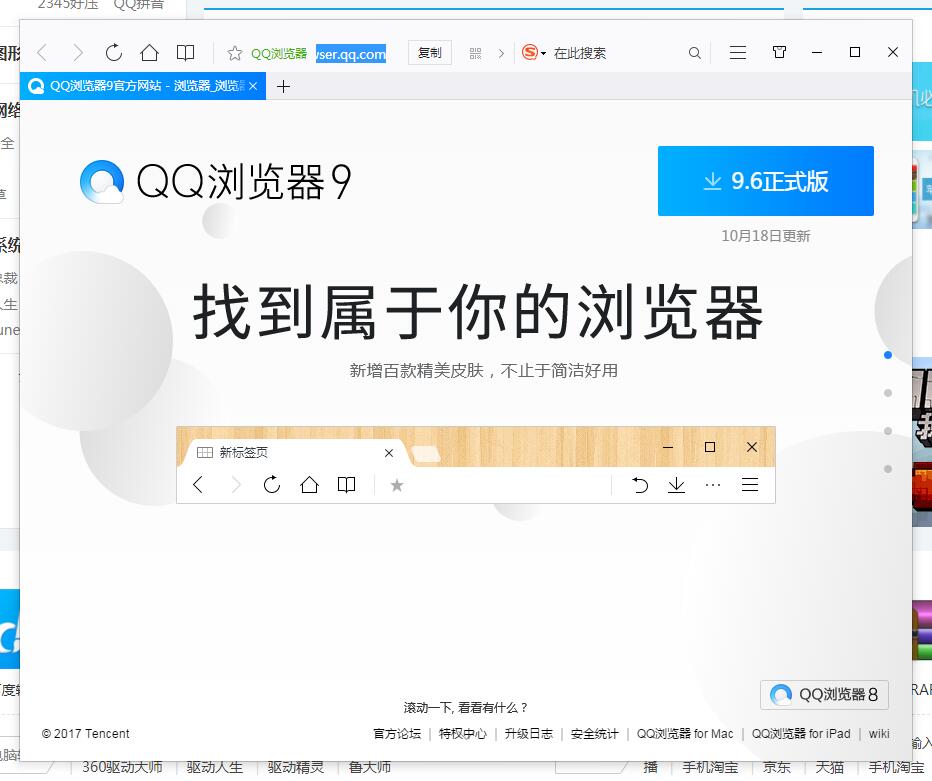This screenshot has width=932, height=781.
Task: Click the bookmarks book icon in the preview
Action: (x=347, y=485)
